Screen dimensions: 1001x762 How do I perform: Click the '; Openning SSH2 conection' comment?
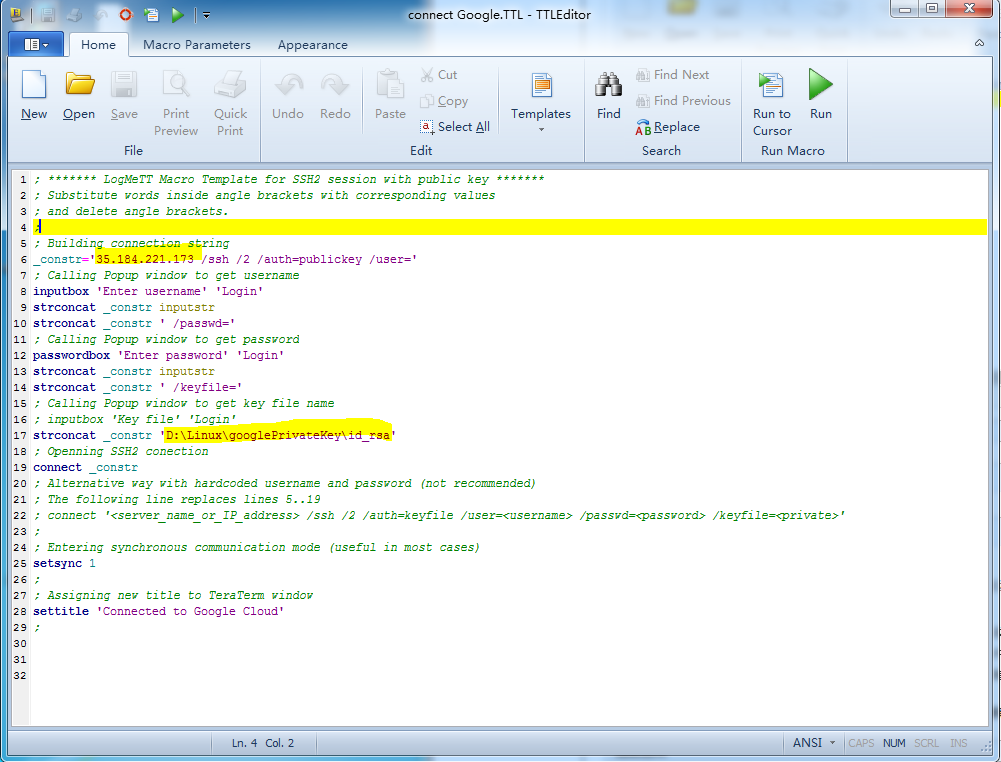[x=121, y=451]
